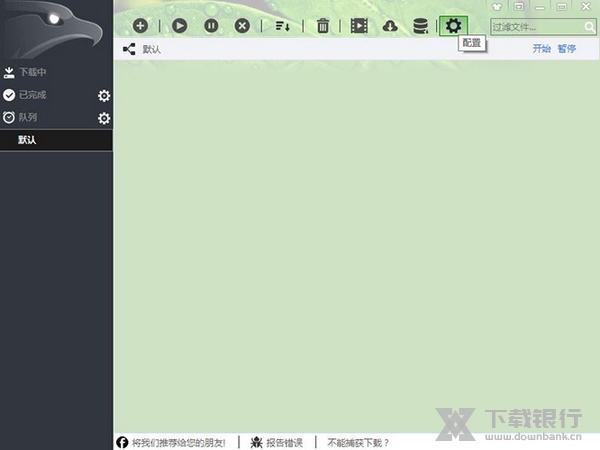600x450 pixels.
Task: Open 配置 settings gear in toolbar
Action: 454,26
